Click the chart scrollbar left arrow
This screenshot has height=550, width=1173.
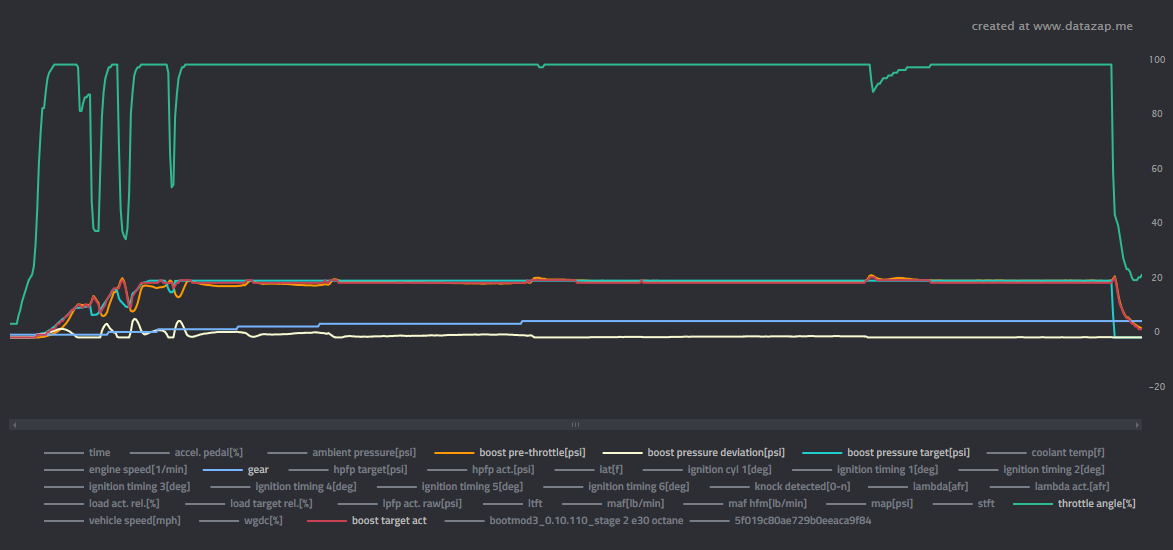coord(13,425)
